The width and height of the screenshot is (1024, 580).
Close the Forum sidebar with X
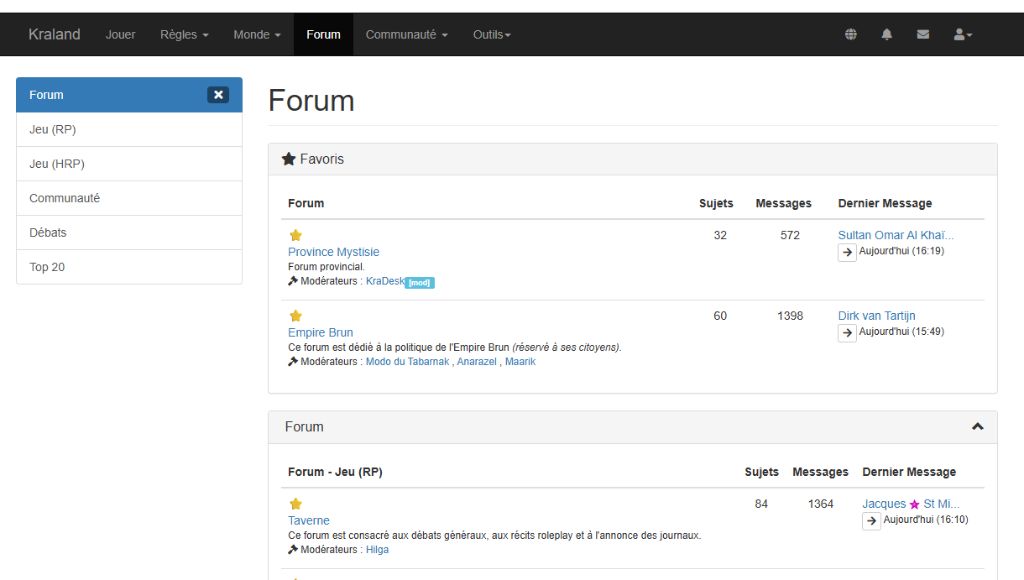[218, 95]
